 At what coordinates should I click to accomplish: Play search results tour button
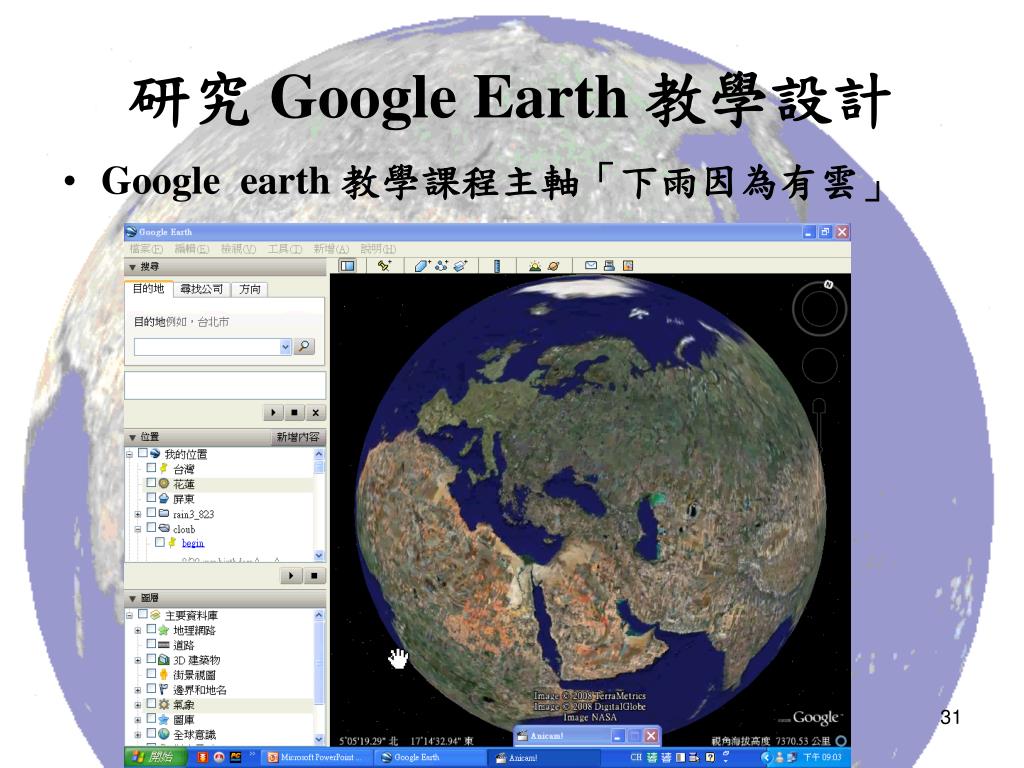[273, 413]
